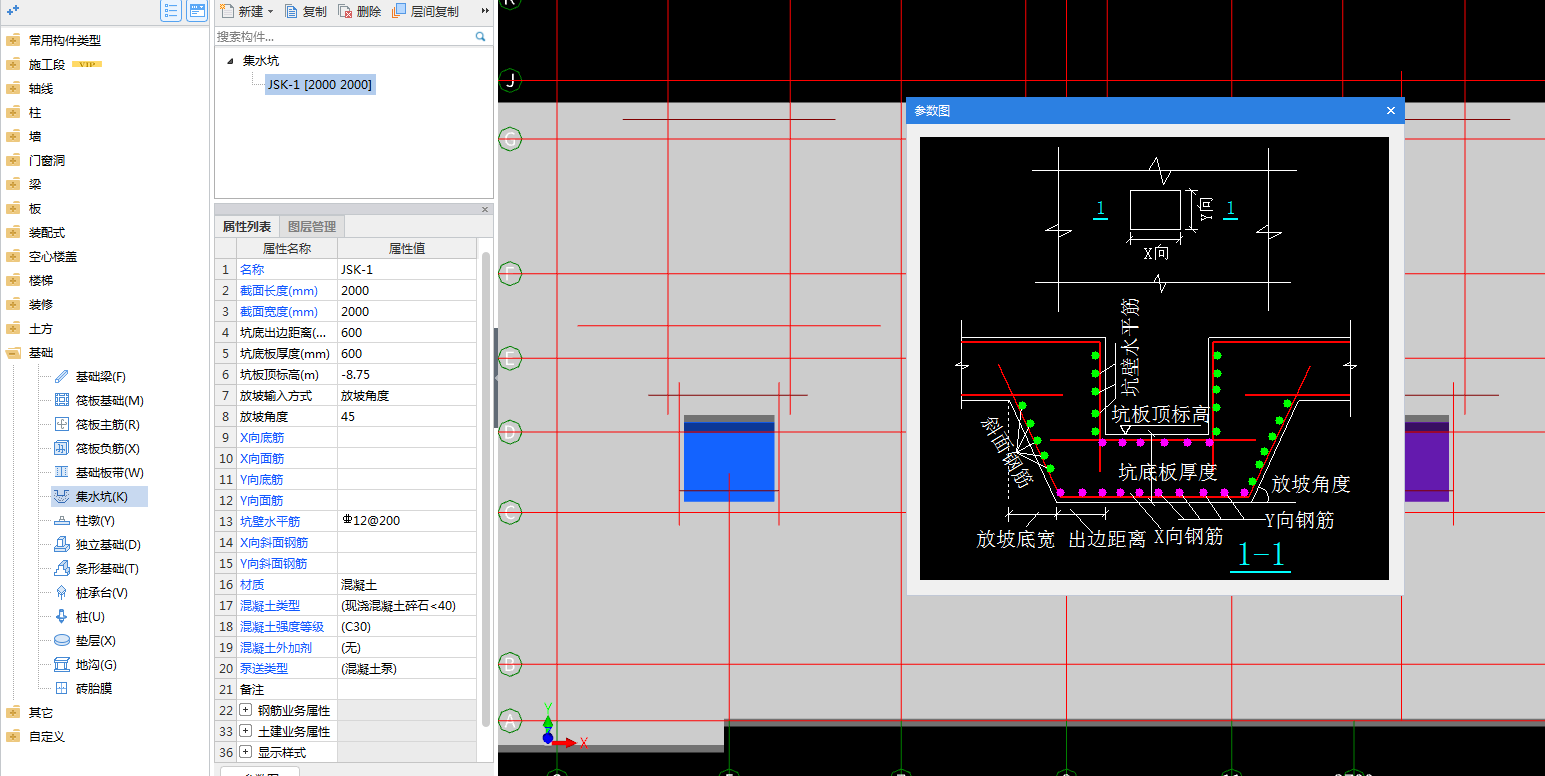
Task: Click the 混凝土强度等级 value (C30)
Action: [407, 626]
